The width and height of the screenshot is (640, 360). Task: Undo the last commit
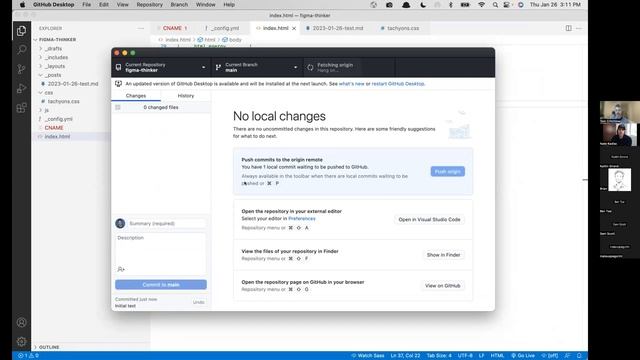(198, 302)
